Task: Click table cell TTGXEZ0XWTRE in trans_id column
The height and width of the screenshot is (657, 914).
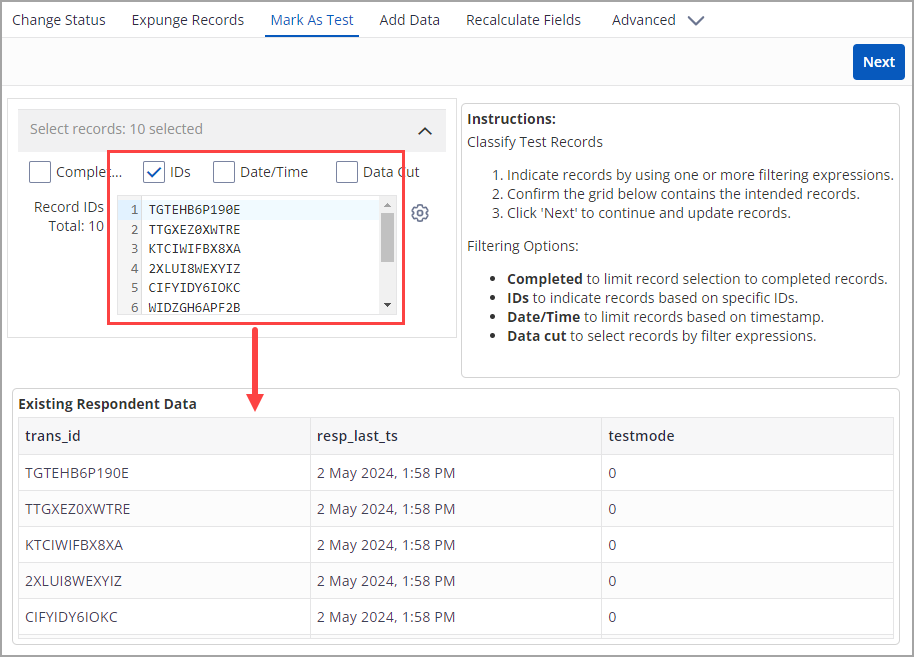Action: pyautogui.click(x=164, y=509)
